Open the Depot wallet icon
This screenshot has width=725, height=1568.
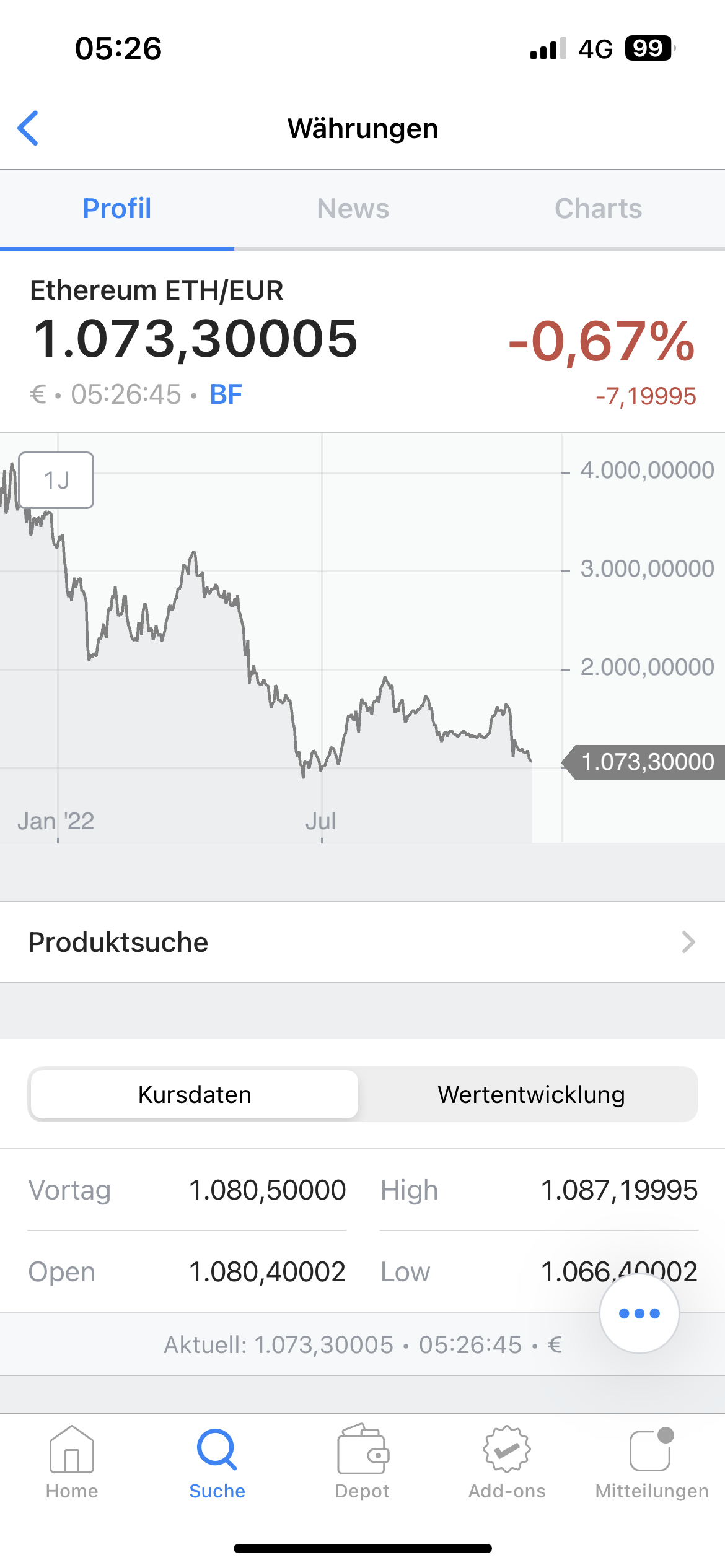(x=362, y=1449)
